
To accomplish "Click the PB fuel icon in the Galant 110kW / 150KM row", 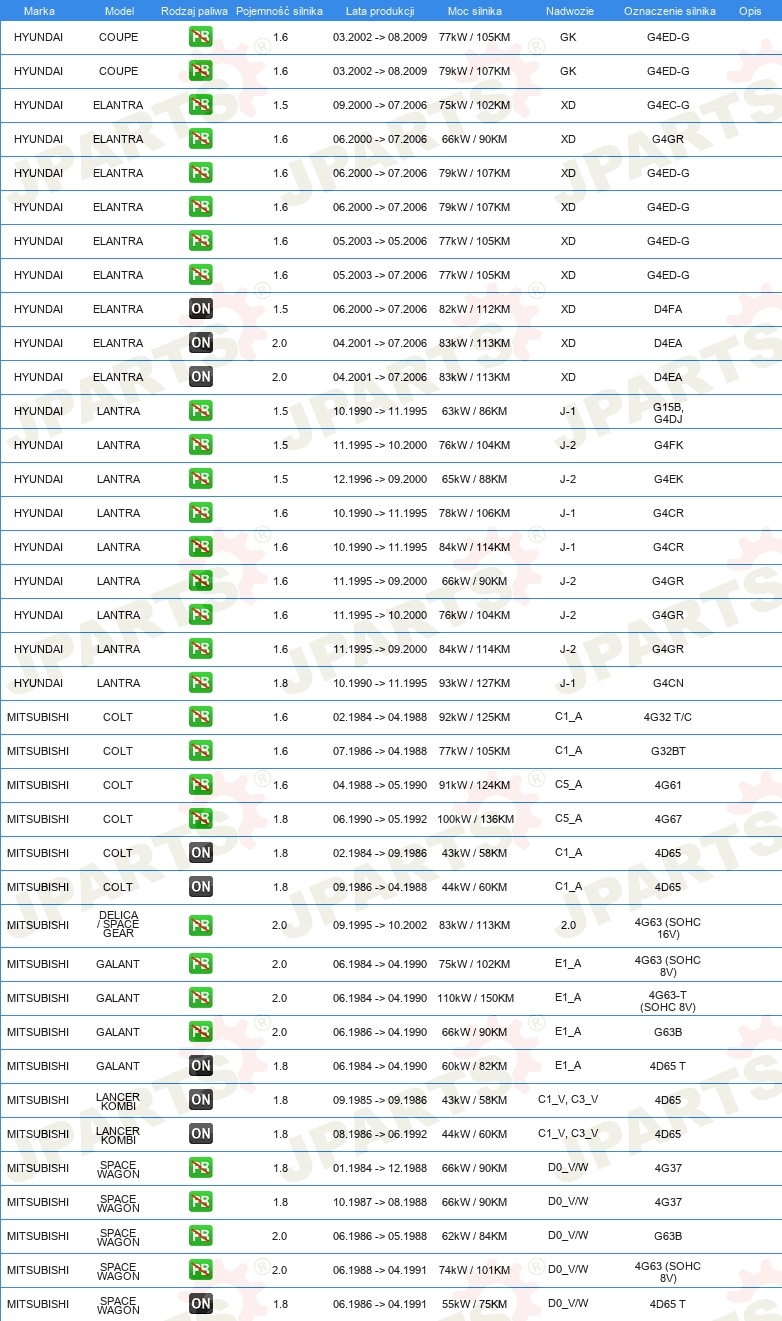I will pos(201,998).
